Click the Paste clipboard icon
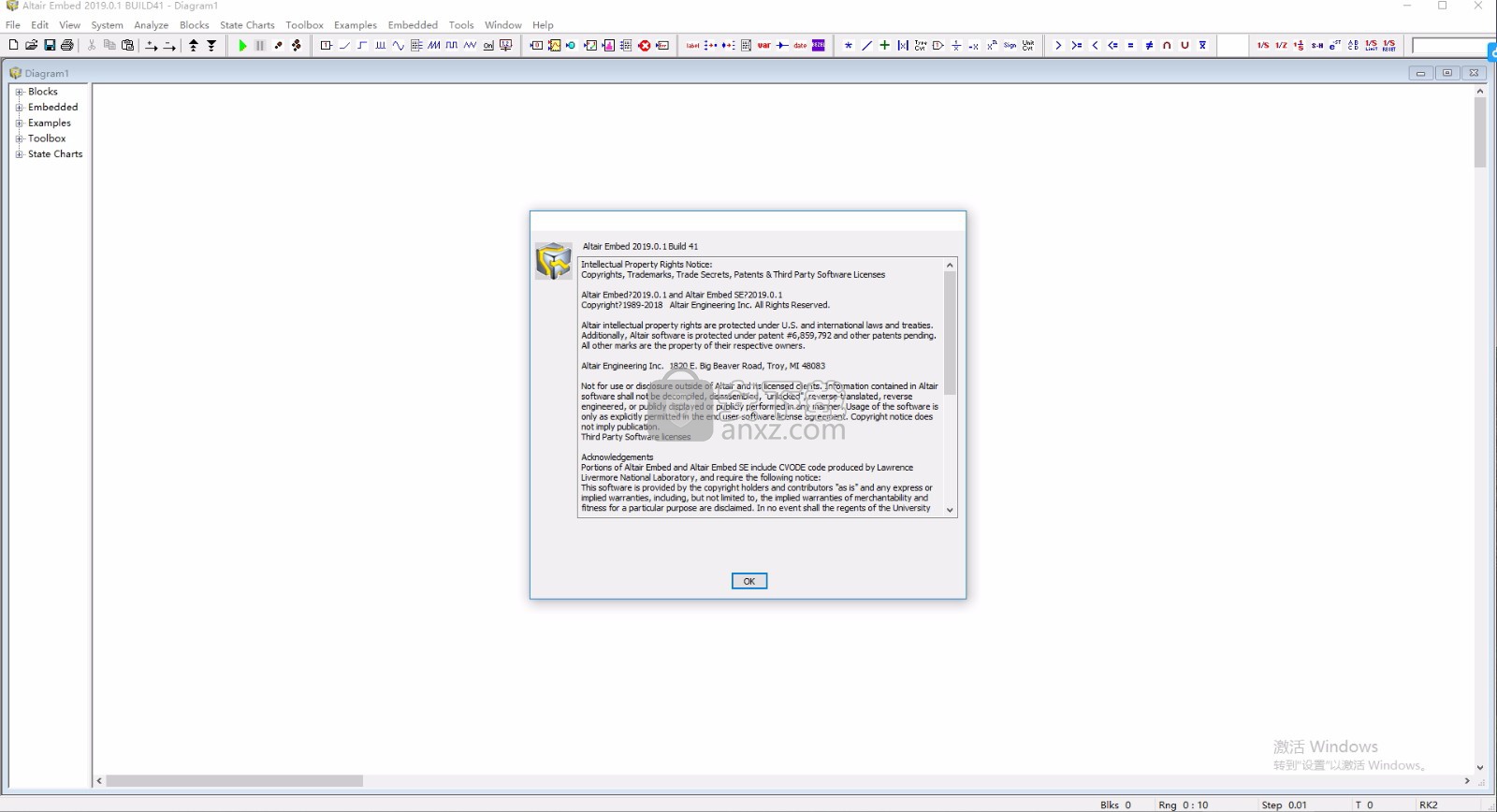Image resolution: width=1497 pixels, height=812 pixels. click(x=127, y=45)
